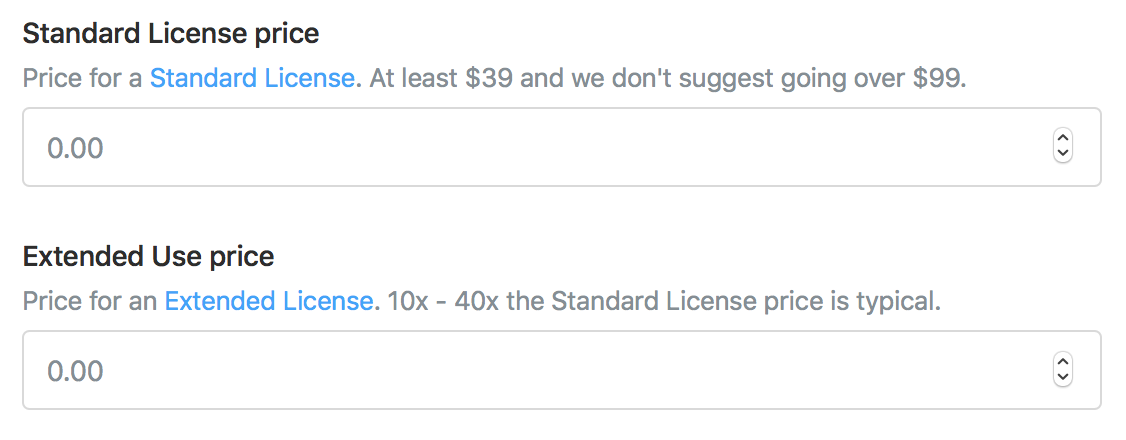Increase Standard License price with up arrow
Viewport: 1126px width, 440px height.
coord(1063,140)
